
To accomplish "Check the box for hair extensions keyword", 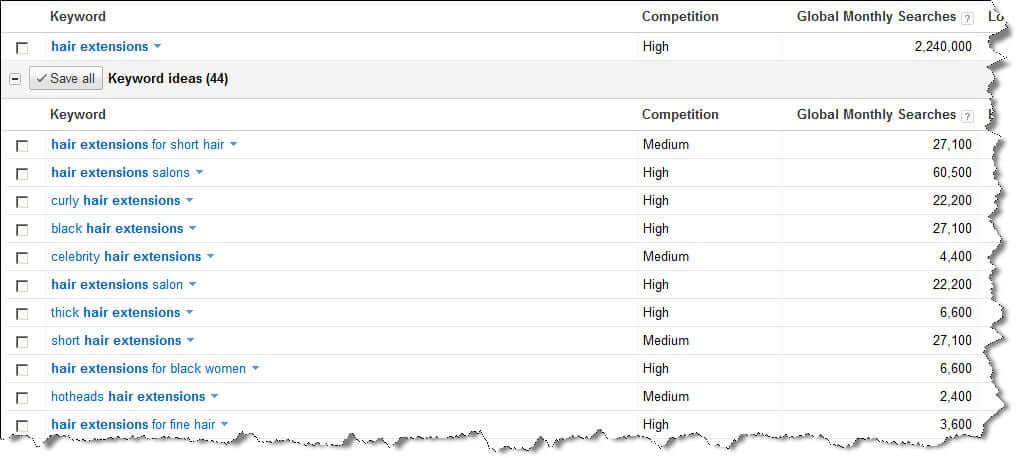I will 22,48.
